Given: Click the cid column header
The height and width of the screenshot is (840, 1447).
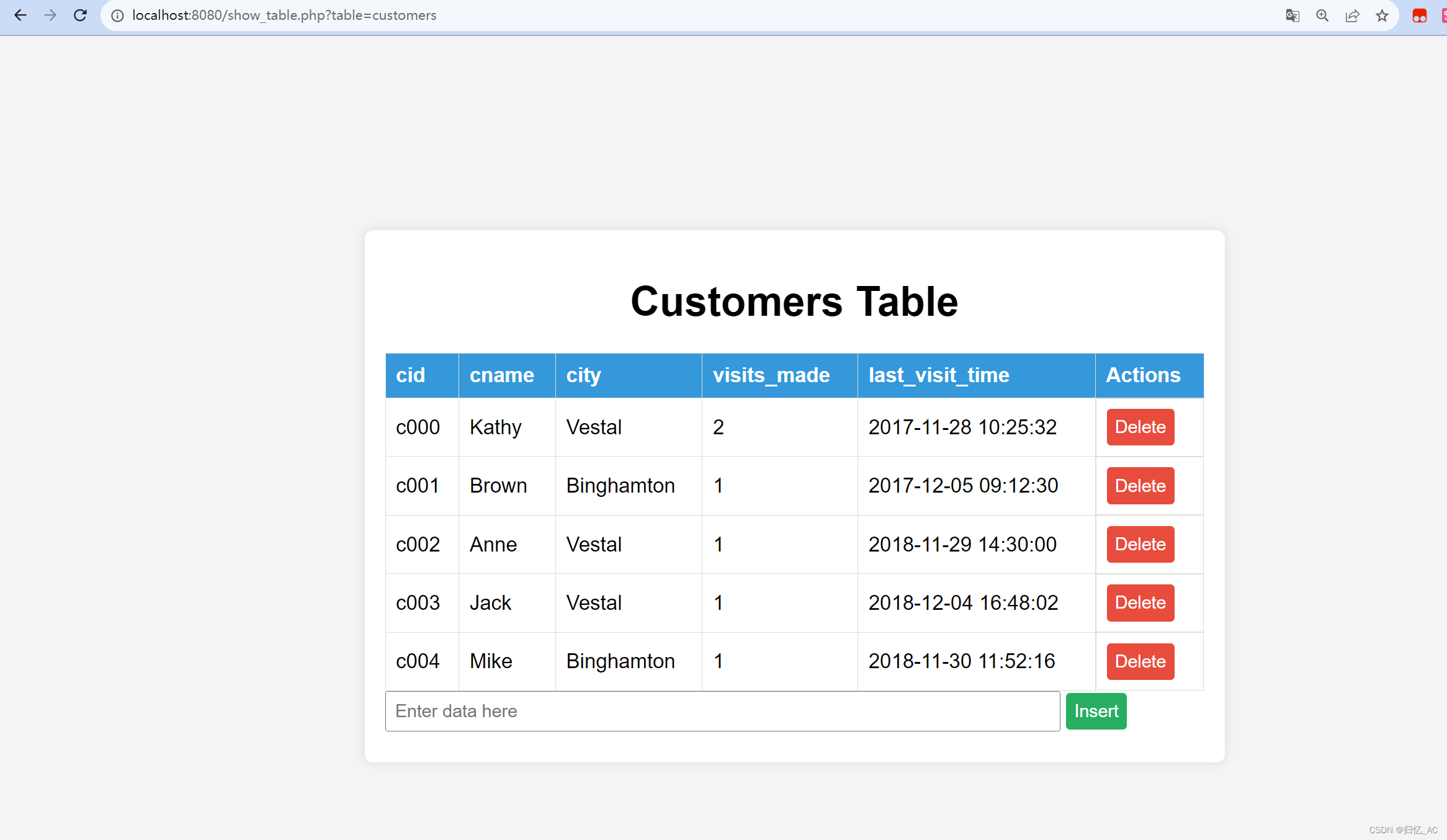Looking at the screenshot, I should [x=411, y=375].
